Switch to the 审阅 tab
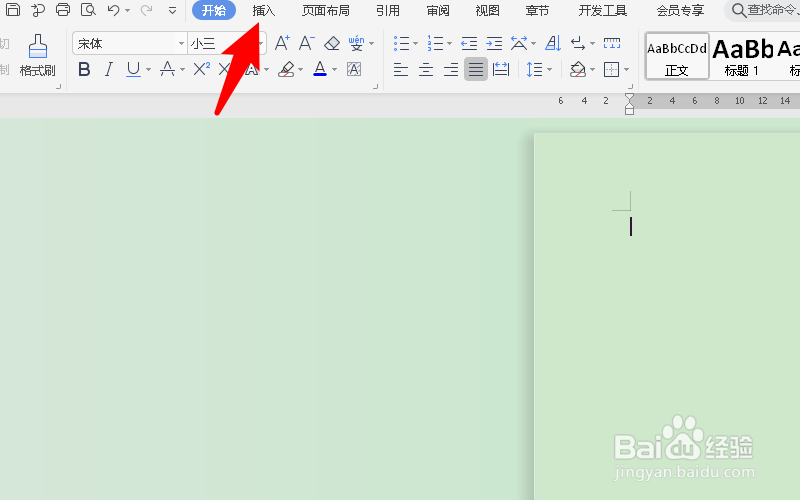 [x=438, y=10]
